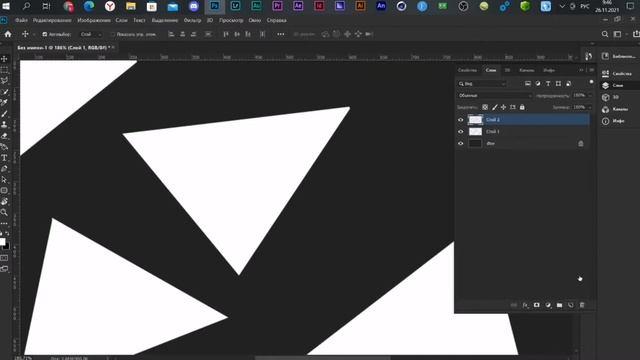The width and height of the screenshot is (640, 360).
Task: Filter layers by pixel layers icon
Action: click(x=528, y=84)
